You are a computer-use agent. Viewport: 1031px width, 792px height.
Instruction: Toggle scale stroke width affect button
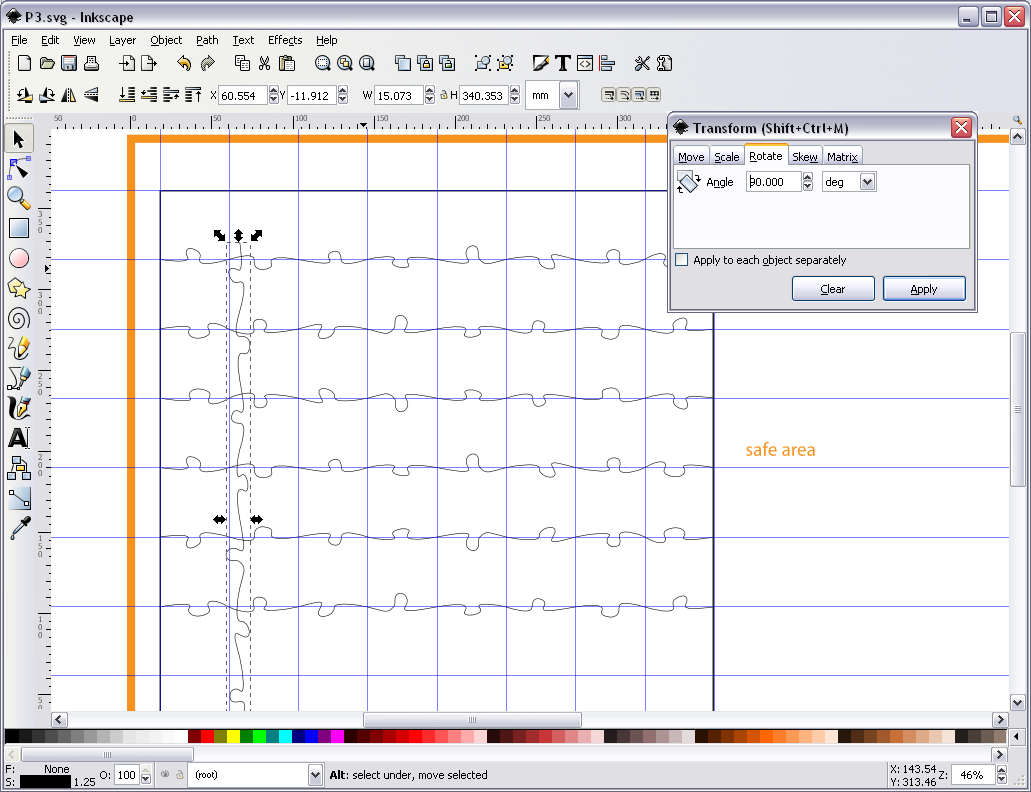[x=609, y=95]
